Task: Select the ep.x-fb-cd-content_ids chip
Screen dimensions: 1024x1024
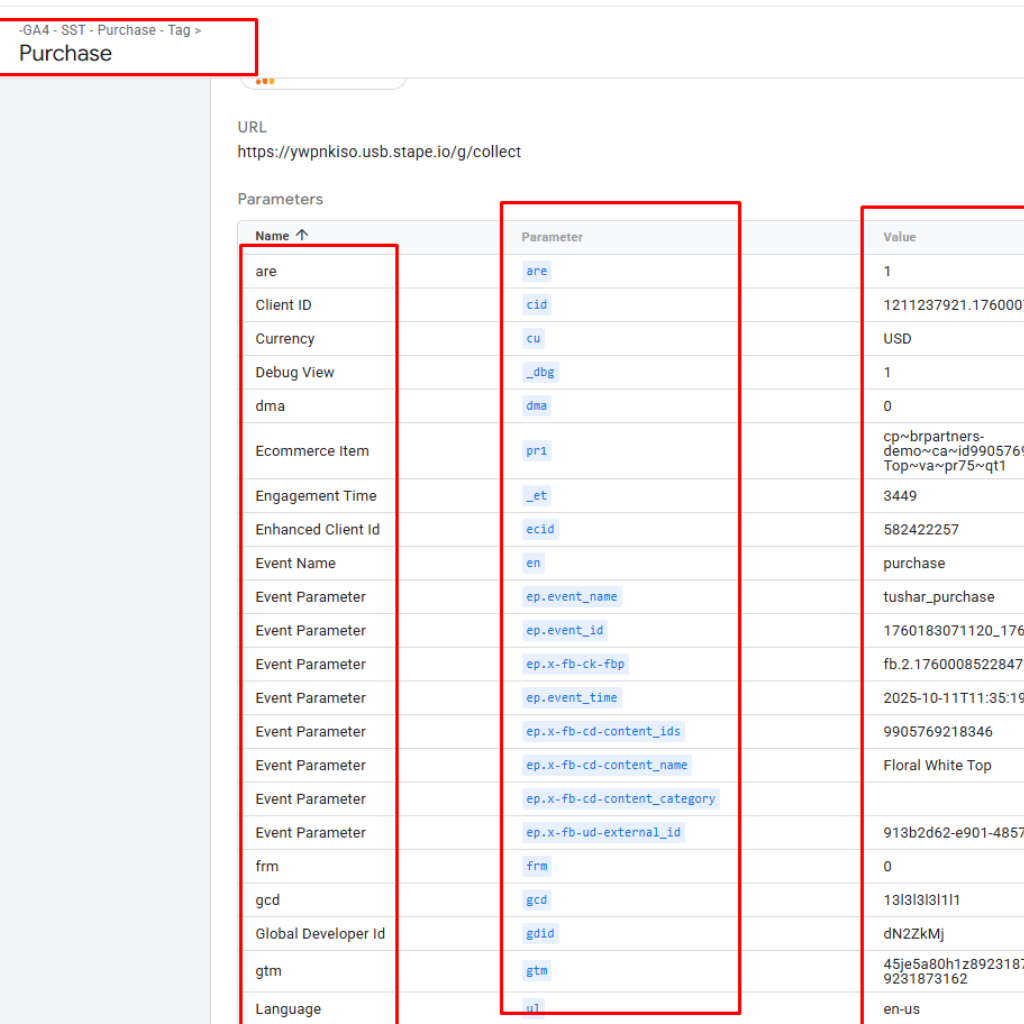Action: coord(603,731)
